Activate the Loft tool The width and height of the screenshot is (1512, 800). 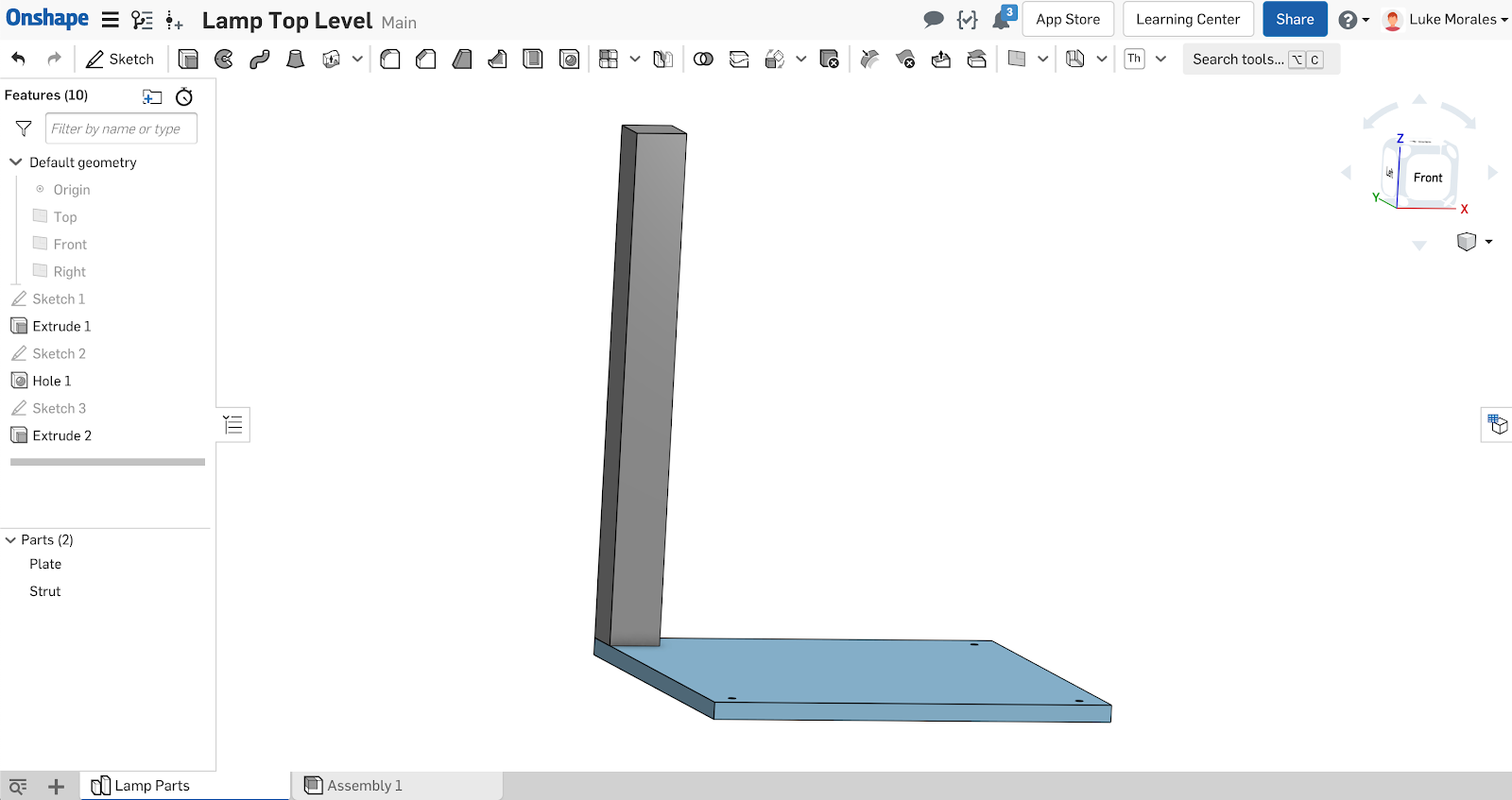coord(296,60)
